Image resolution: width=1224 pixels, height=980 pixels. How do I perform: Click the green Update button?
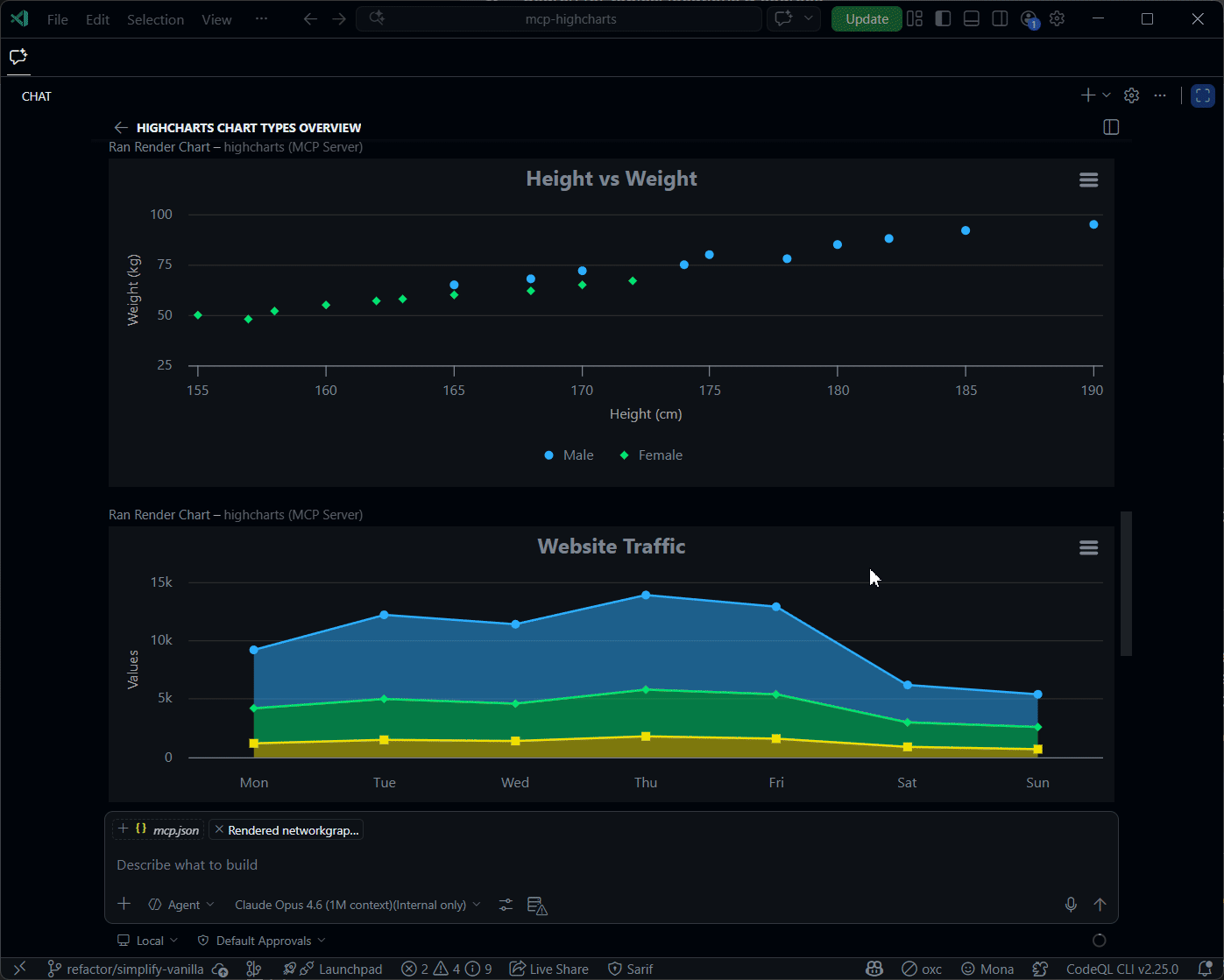tap(867, 19)
